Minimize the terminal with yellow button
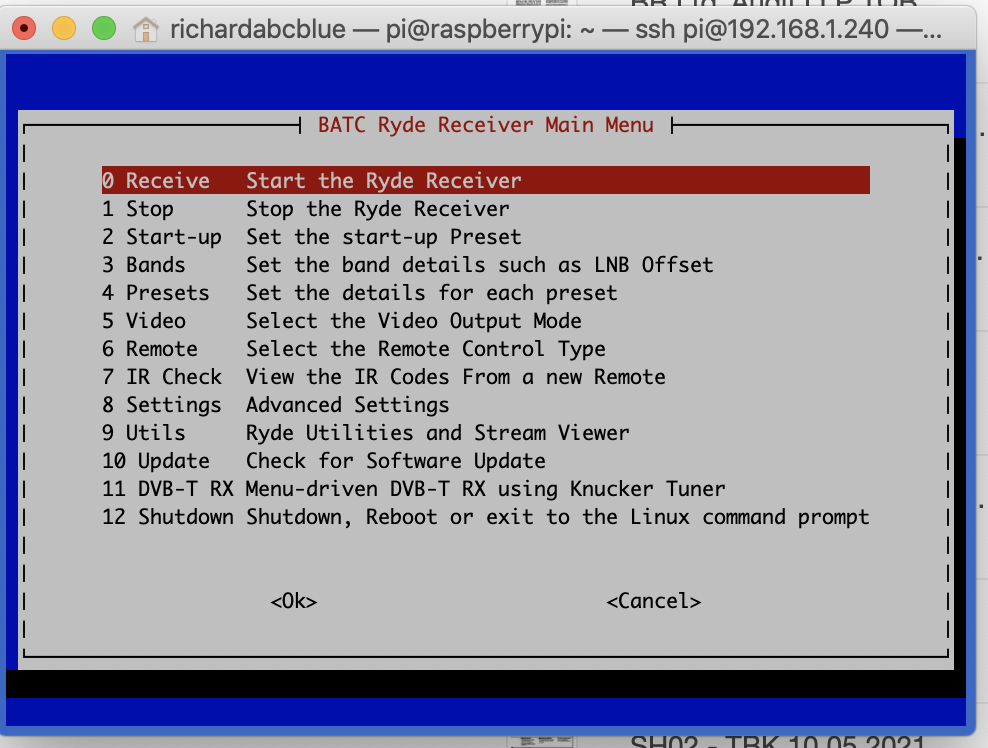Screen dimensions: 988x748 (64, 28)
